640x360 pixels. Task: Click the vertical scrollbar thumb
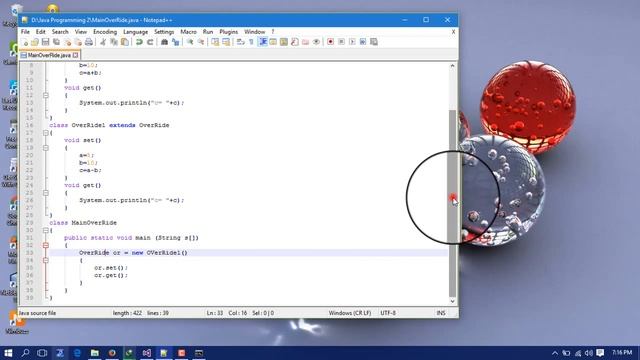pyautogui.click(x=452, y=203)
